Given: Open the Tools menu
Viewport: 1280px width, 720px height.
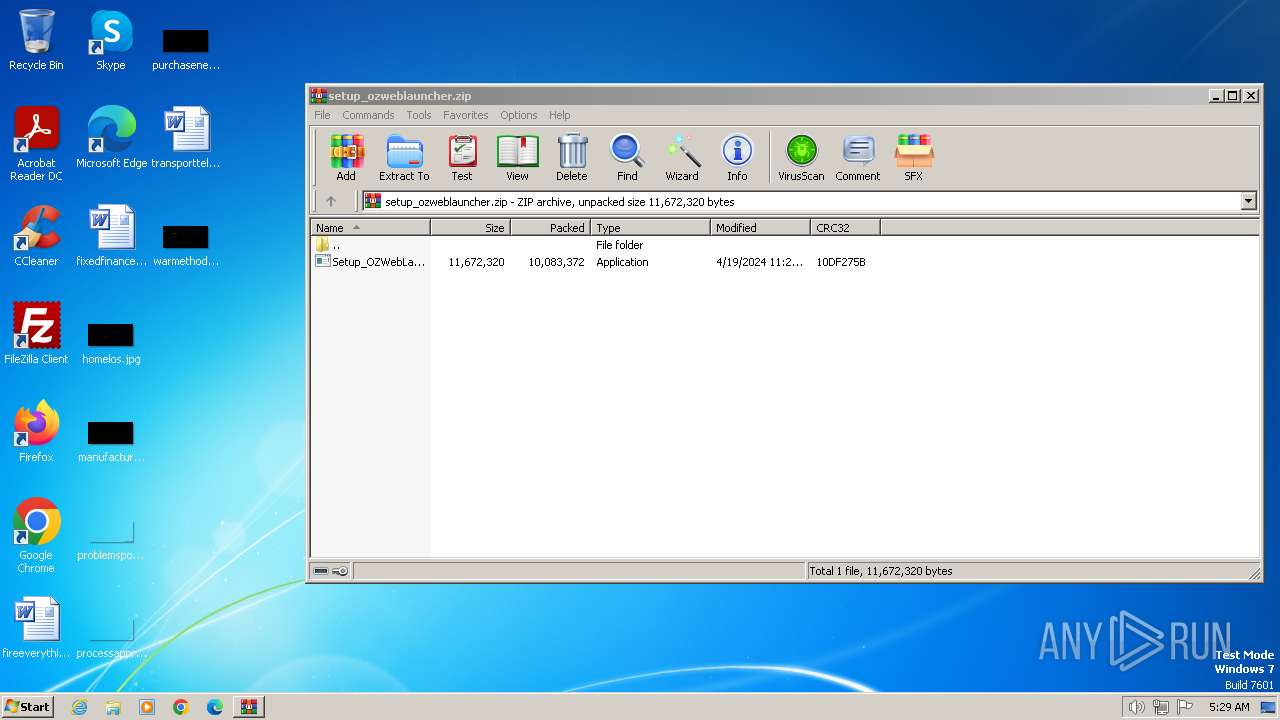Looking at the screenshot, I should click(x=419, y=115).
